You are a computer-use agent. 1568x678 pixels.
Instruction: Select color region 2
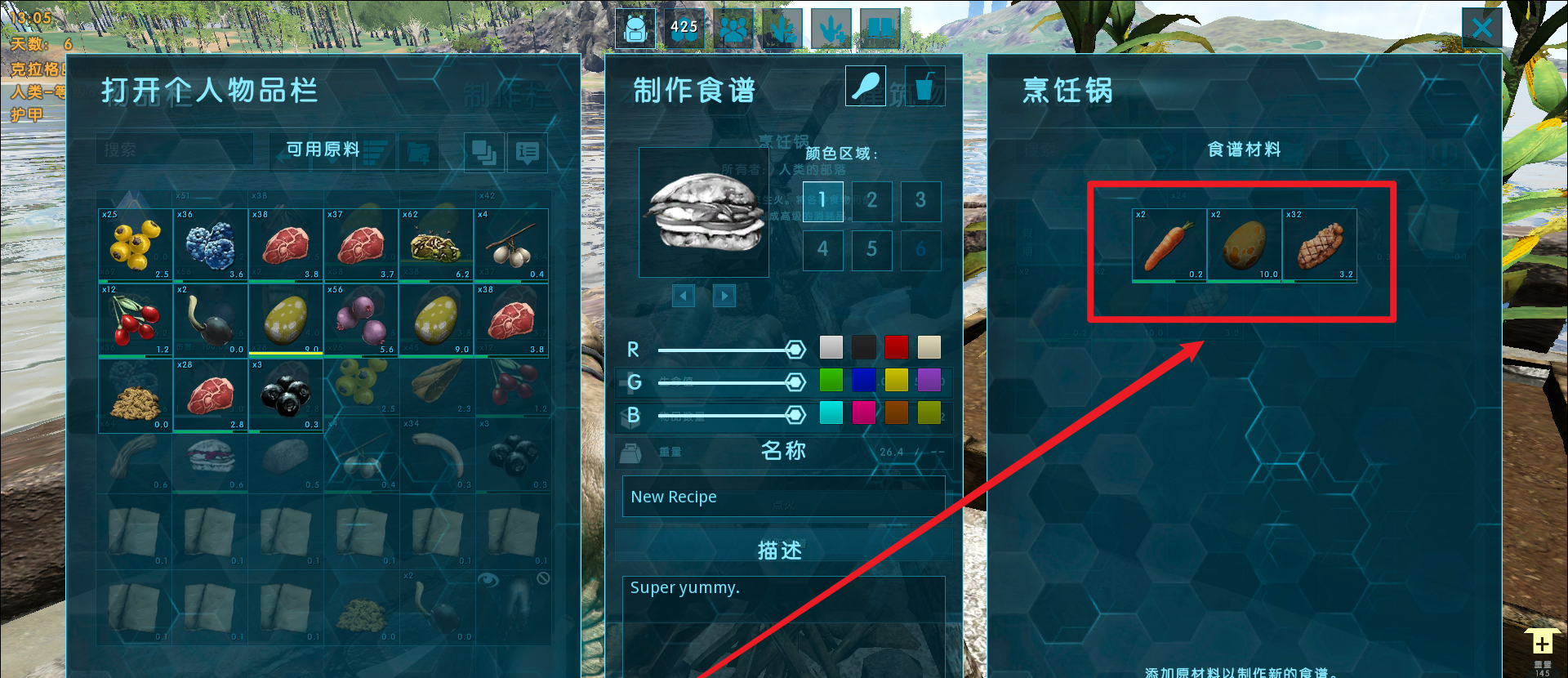872,201
